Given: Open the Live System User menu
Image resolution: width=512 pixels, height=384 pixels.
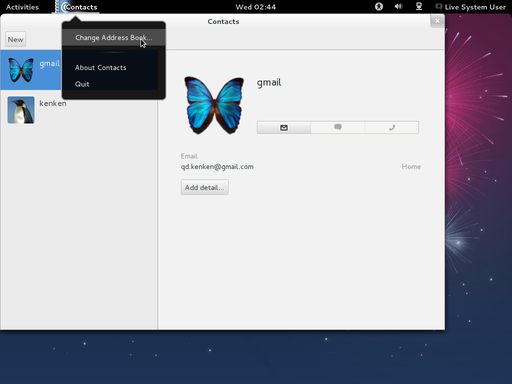Looking at the screenshot, I should pyautogui.click(x=471, y=7).
